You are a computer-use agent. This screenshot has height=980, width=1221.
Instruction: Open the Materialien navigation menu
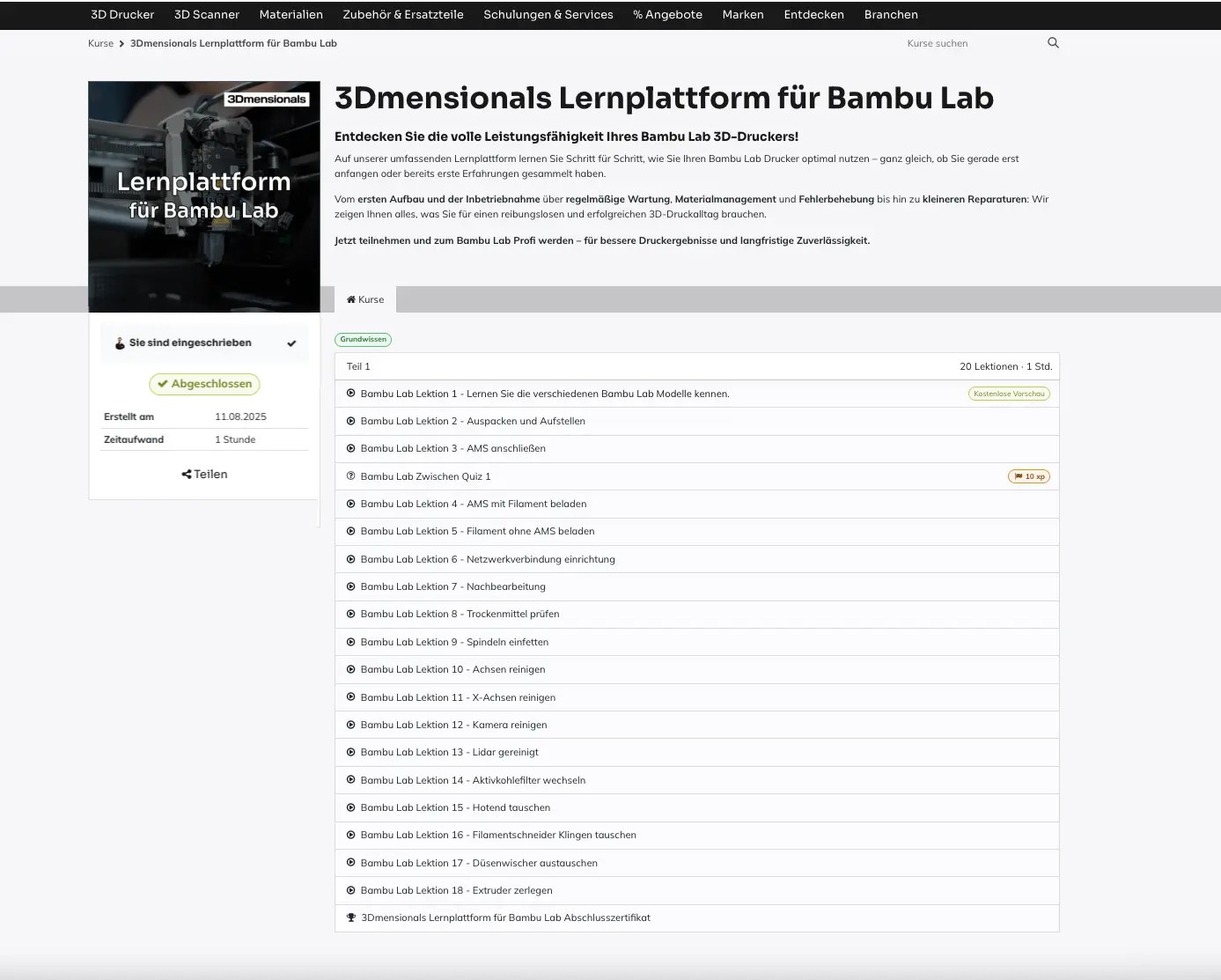[x=291, y=15]
